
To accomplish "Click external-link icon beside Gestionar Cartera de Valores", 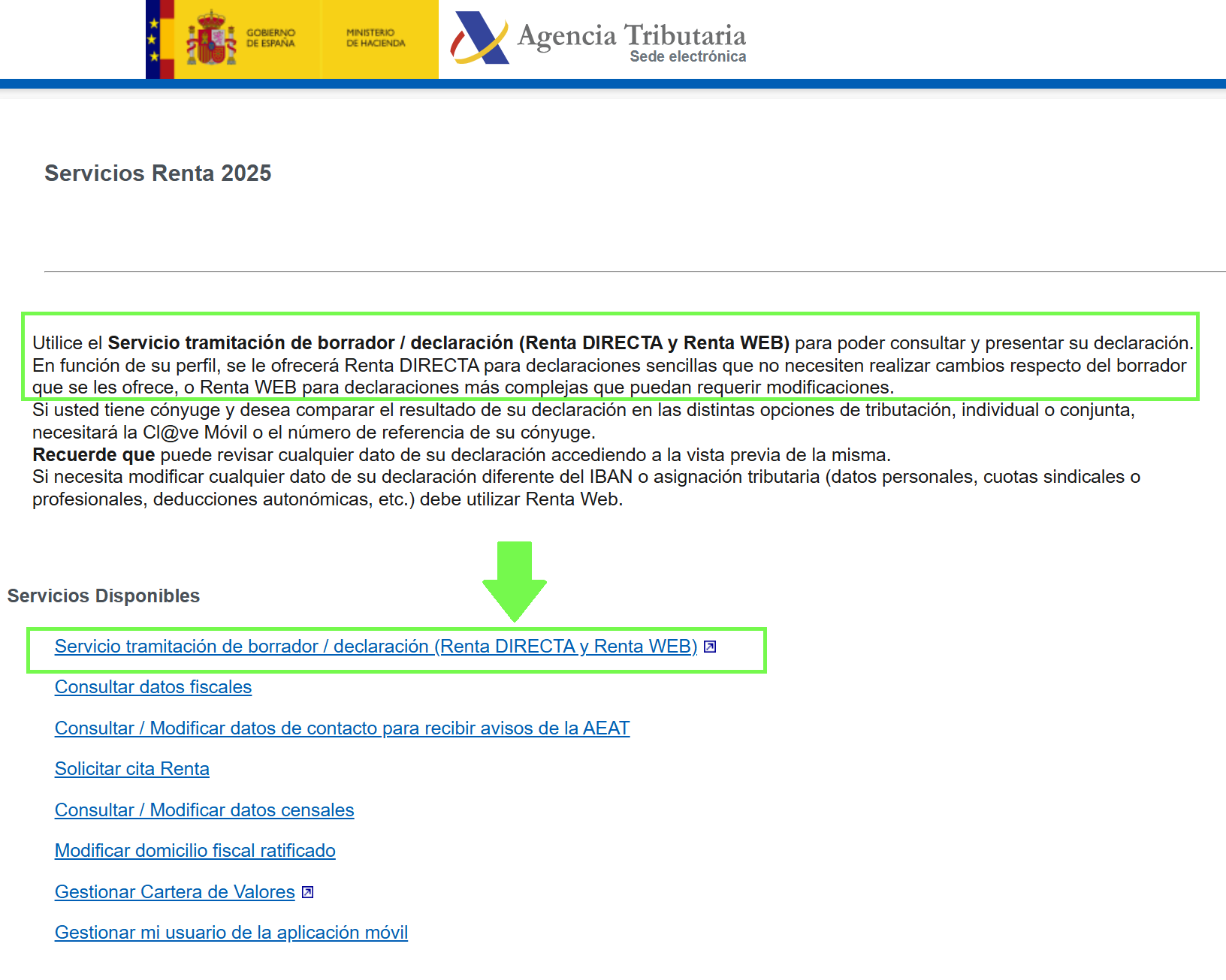I will pos(307,892).
